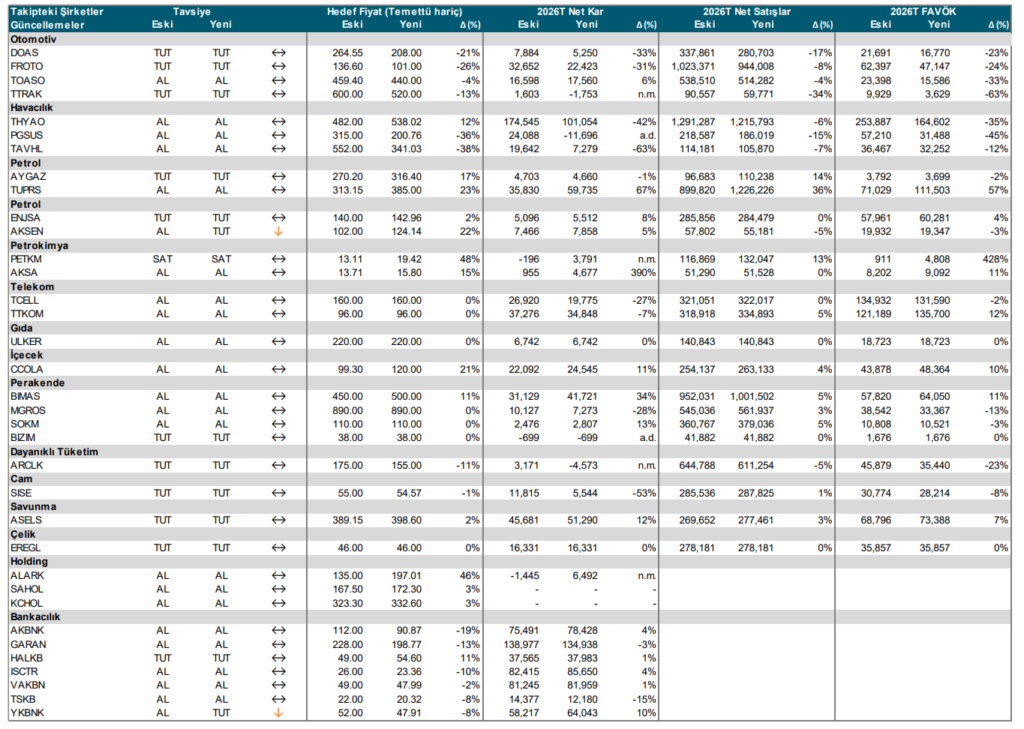Click the orange downgrade arrow in YKBNK row
This screenshot has width=1024, height=729.
[x=278, y=713]
